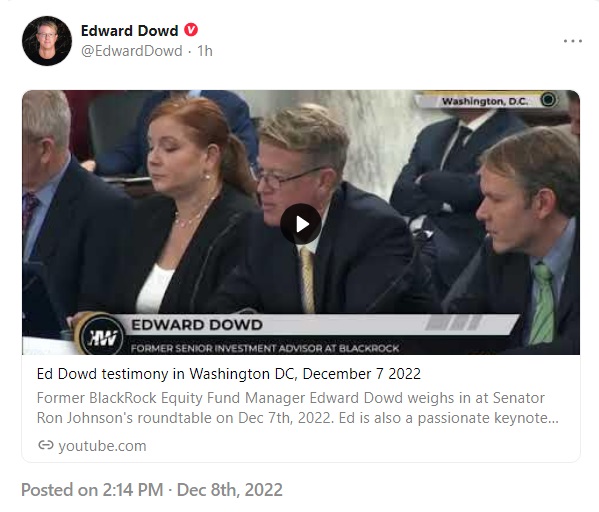The height and width of the screenshot is (512, 599).
Task: Play the Ed Dowd testimony video
Action: (x=301, y=224)
